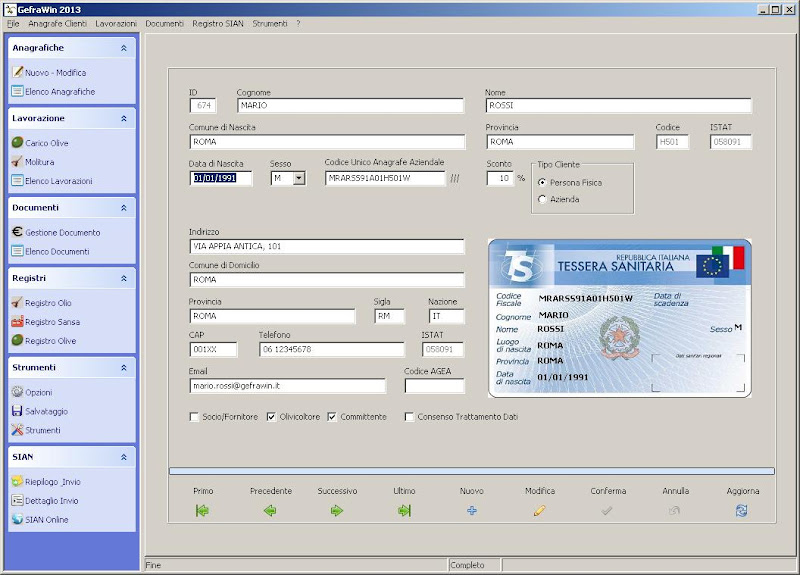Click Strumenti tools icon in sidebar

coord(17,430)
